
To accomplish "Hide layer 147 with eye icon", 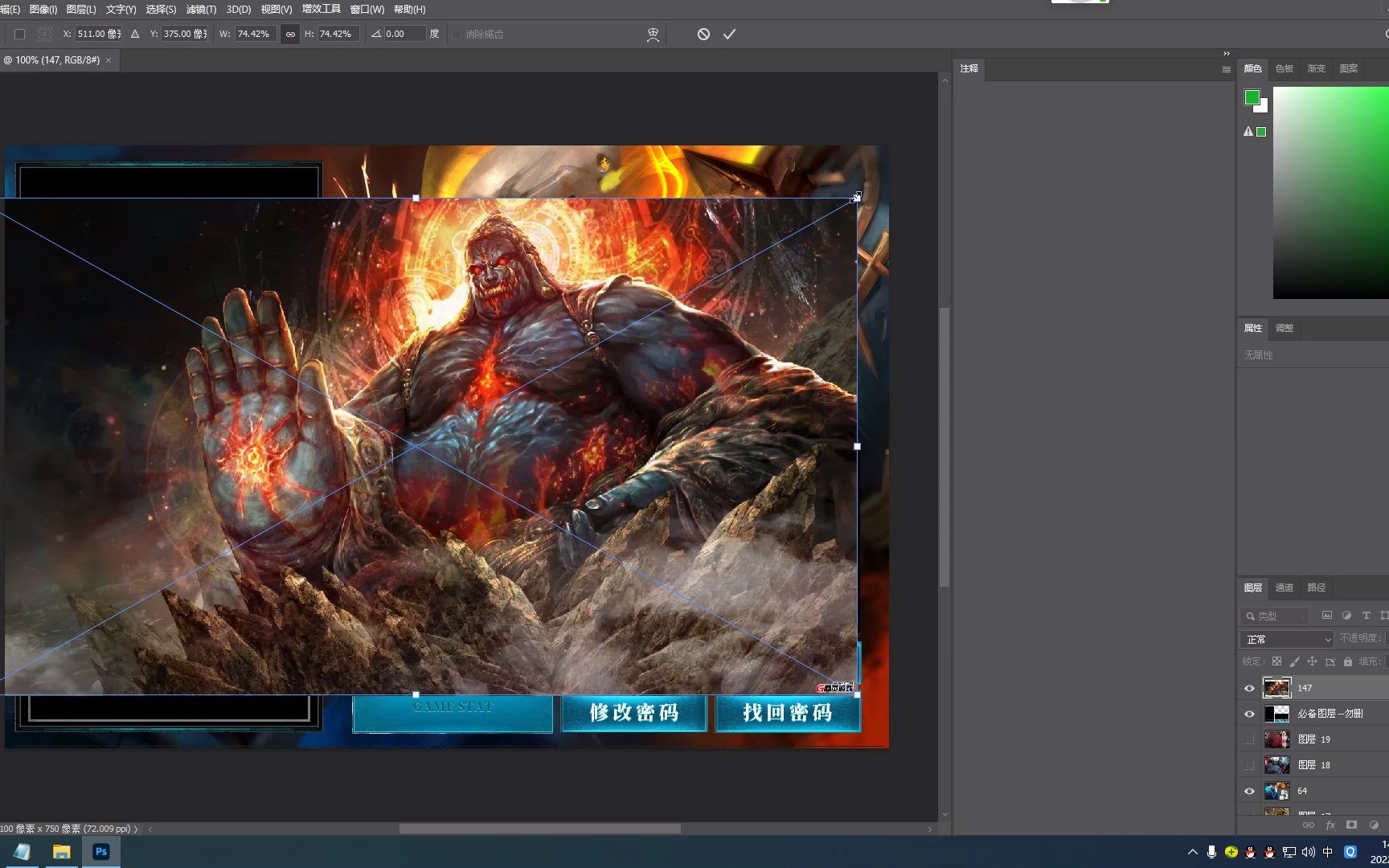I will coord(1249,688).
